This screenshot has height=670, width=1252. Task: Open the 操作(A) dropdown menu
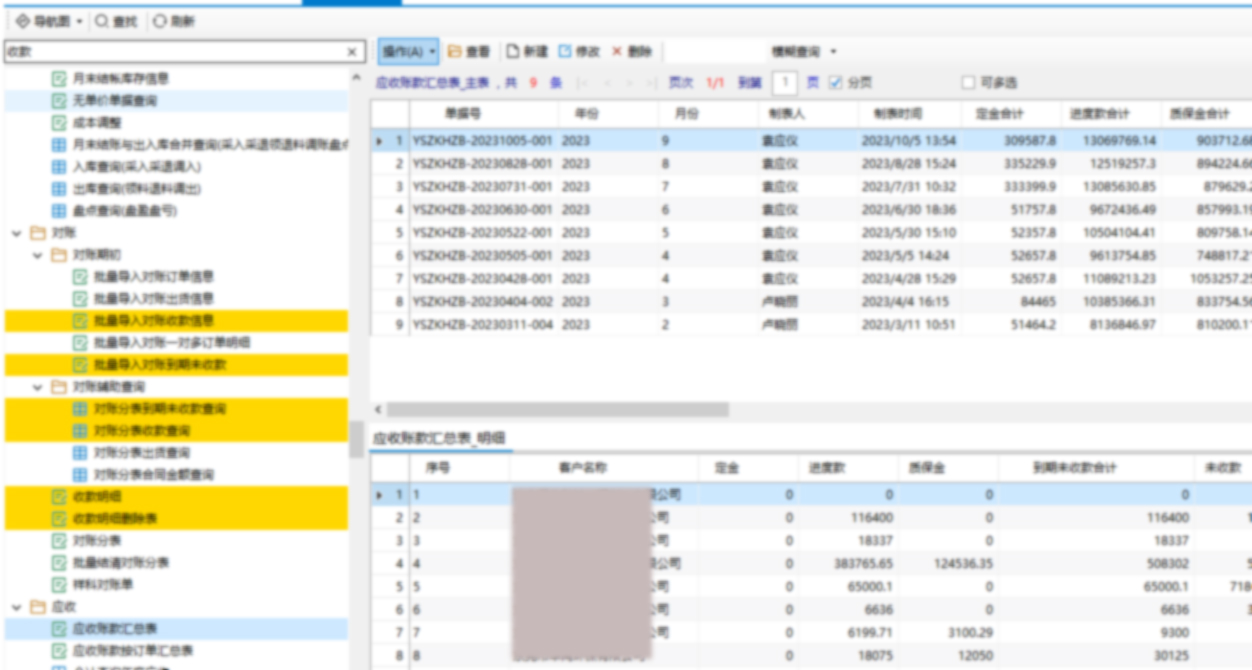click(x=408, y=51)
